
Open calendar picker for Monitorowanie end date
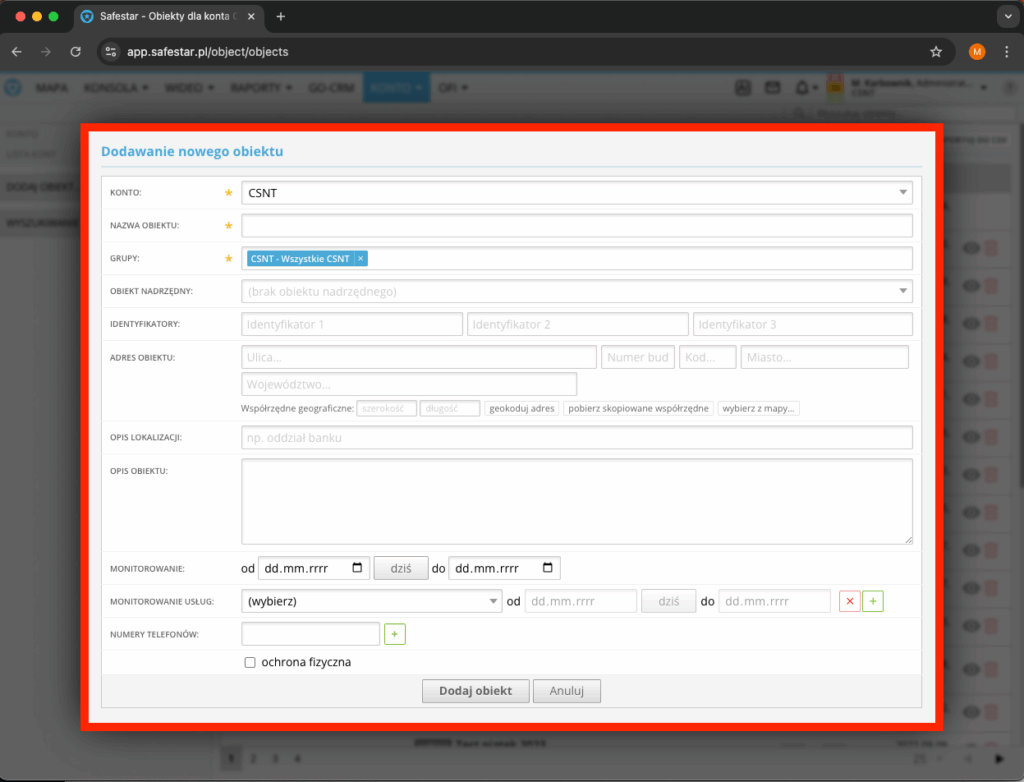(548, 568)
